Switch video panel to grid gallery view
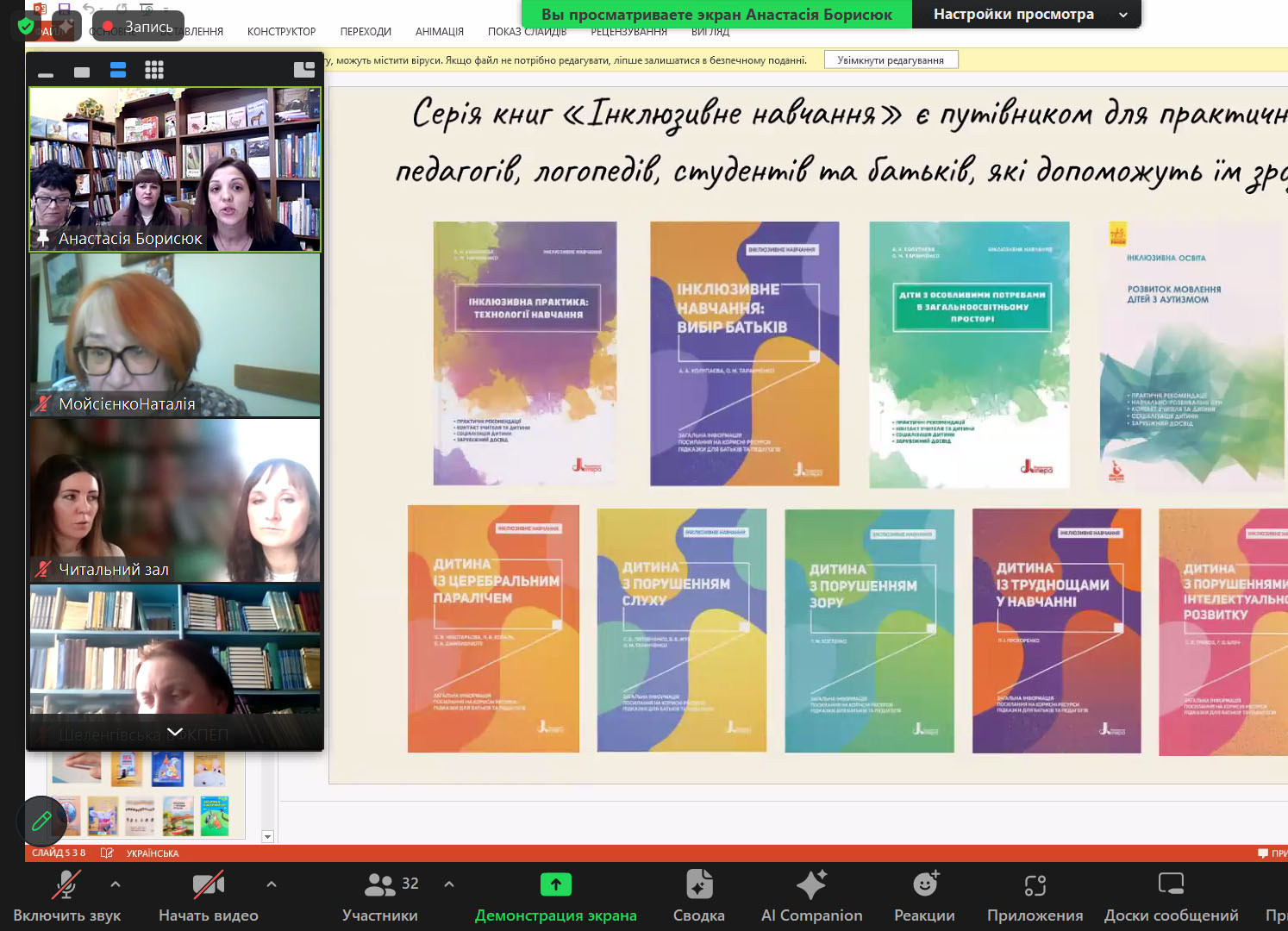 coord(154,71)
